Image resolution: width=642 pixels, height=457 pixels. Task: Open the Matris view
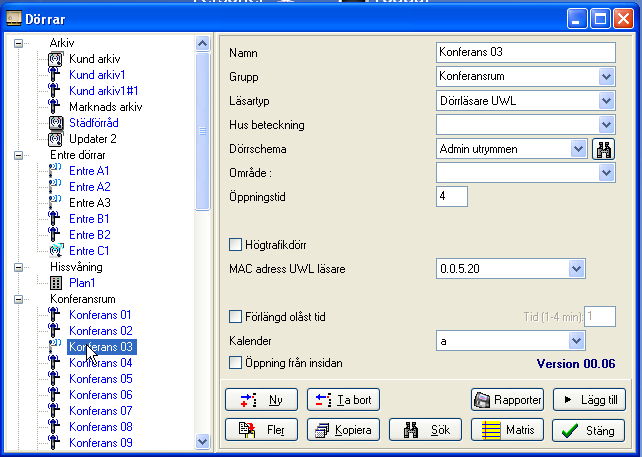point(507,430)
